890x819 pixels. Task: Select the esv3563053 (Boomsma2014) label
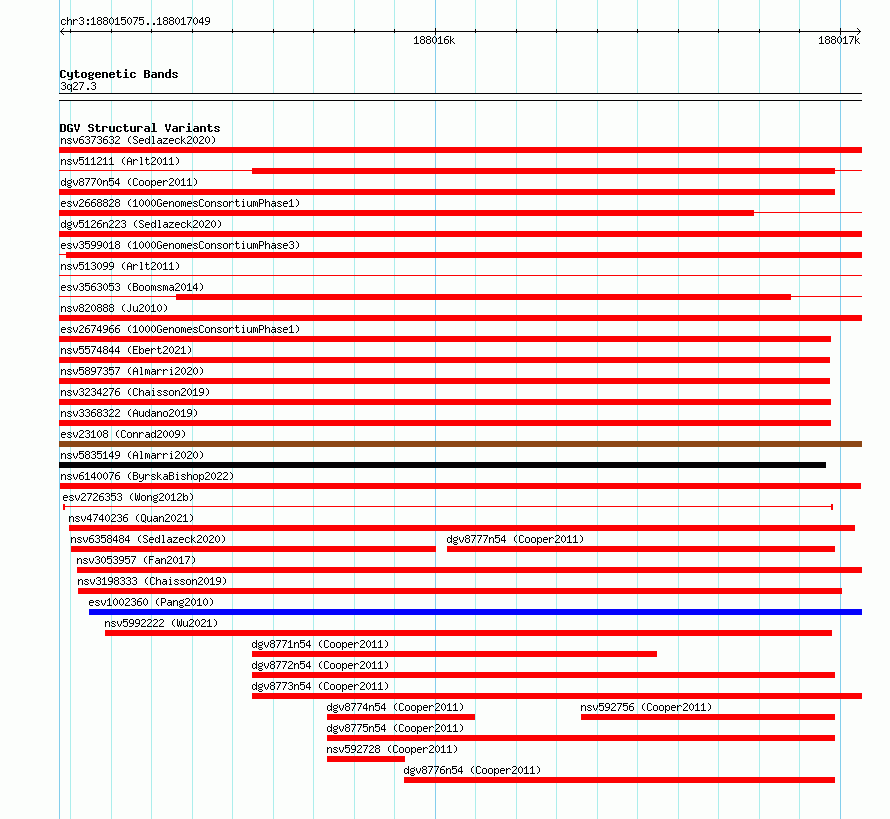click(132, 287)
